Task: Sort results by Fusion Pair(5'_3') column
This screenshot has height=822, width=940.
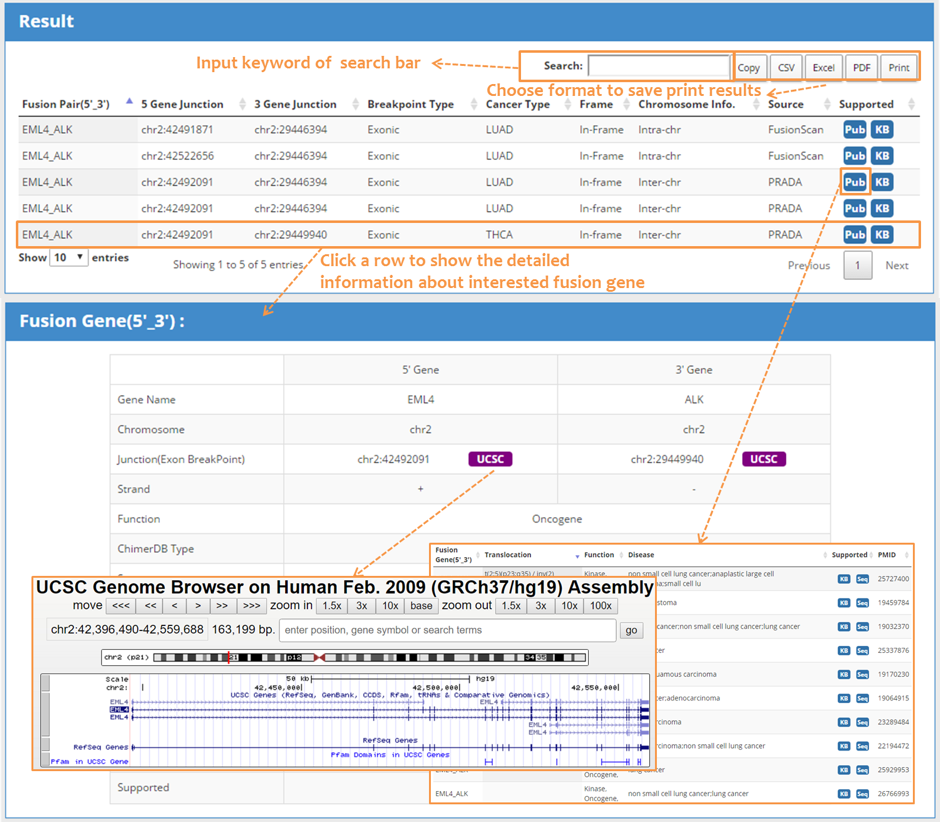Action: 77,104
